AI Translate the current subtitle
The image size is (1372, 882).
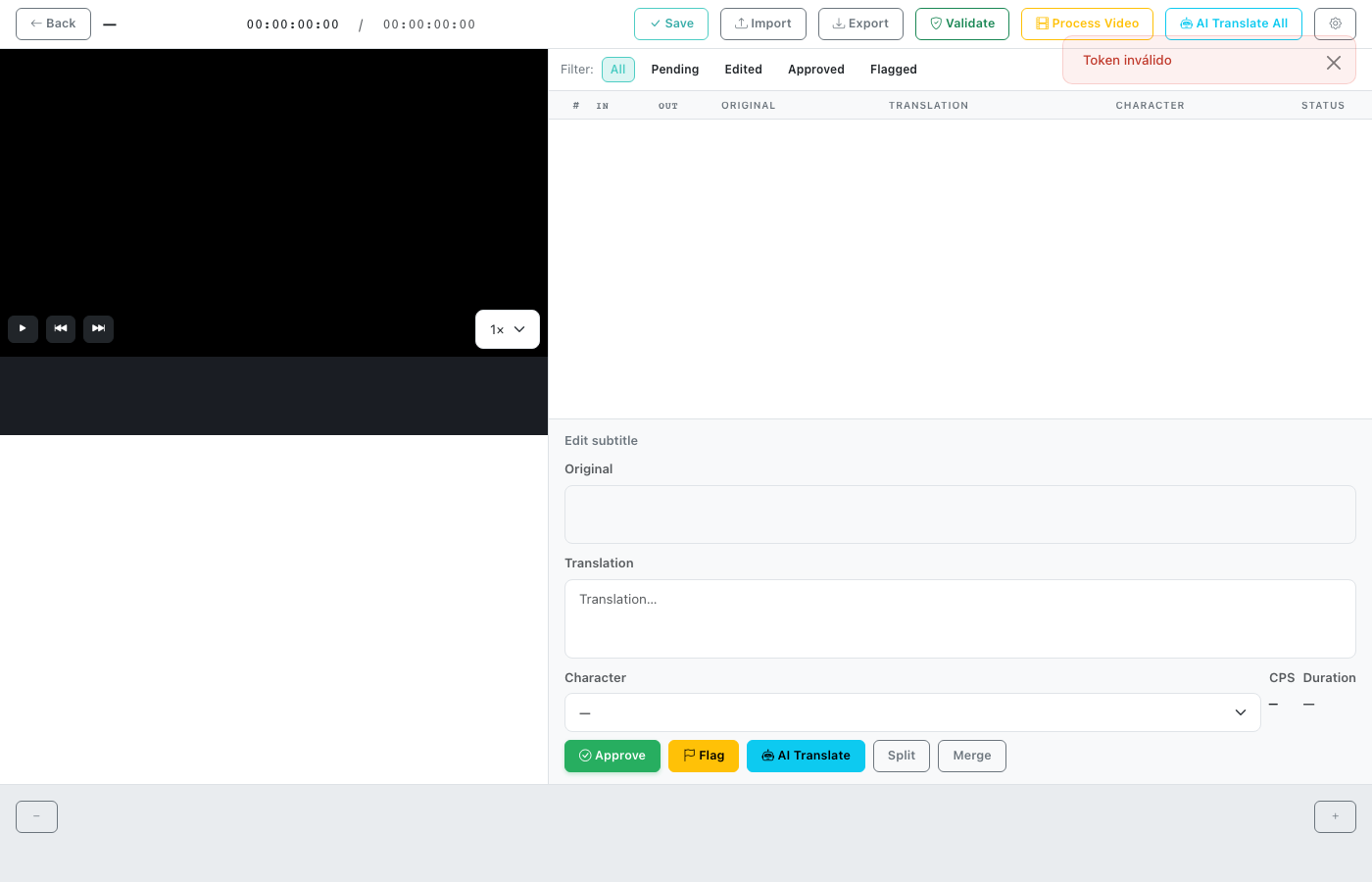[806, 756]
